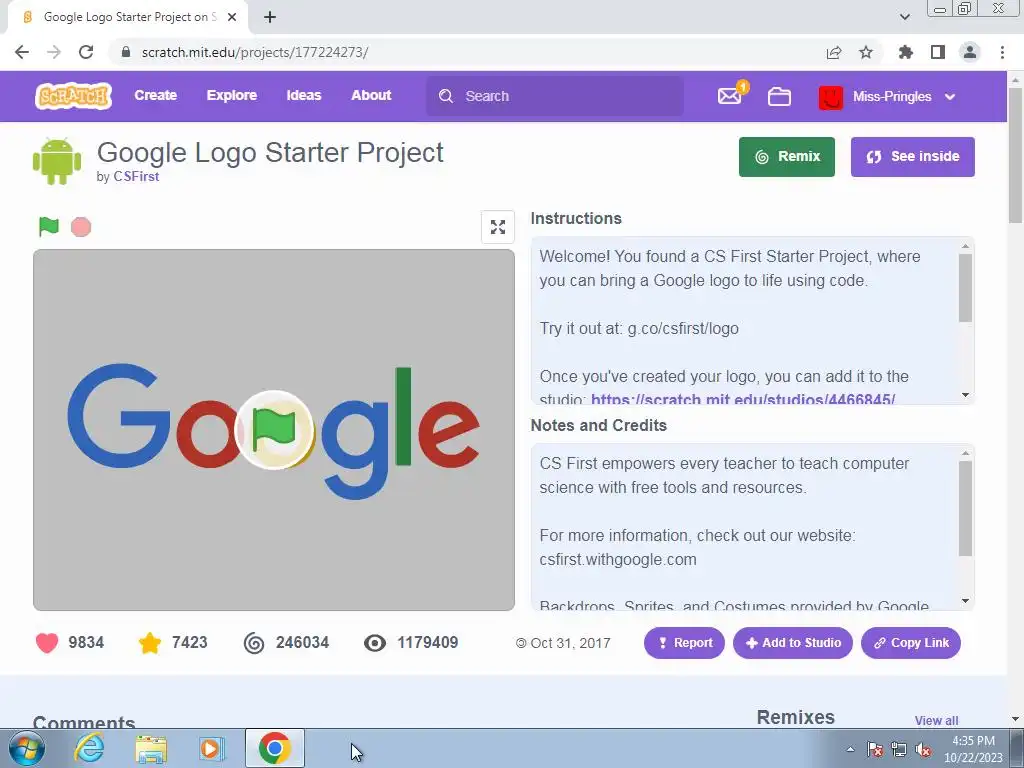Favorite the project with star icon
The image size is (1024, 768).
150,643
